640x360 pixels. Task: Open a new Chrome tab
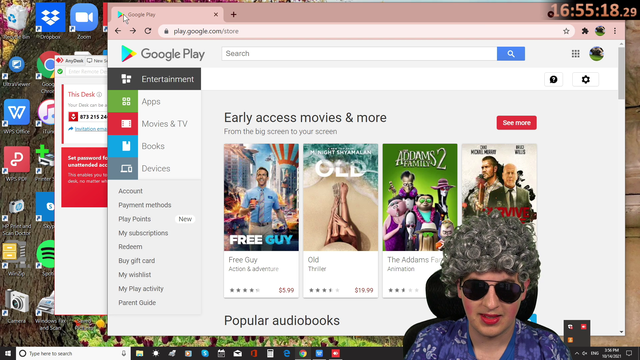pos(233,14)
